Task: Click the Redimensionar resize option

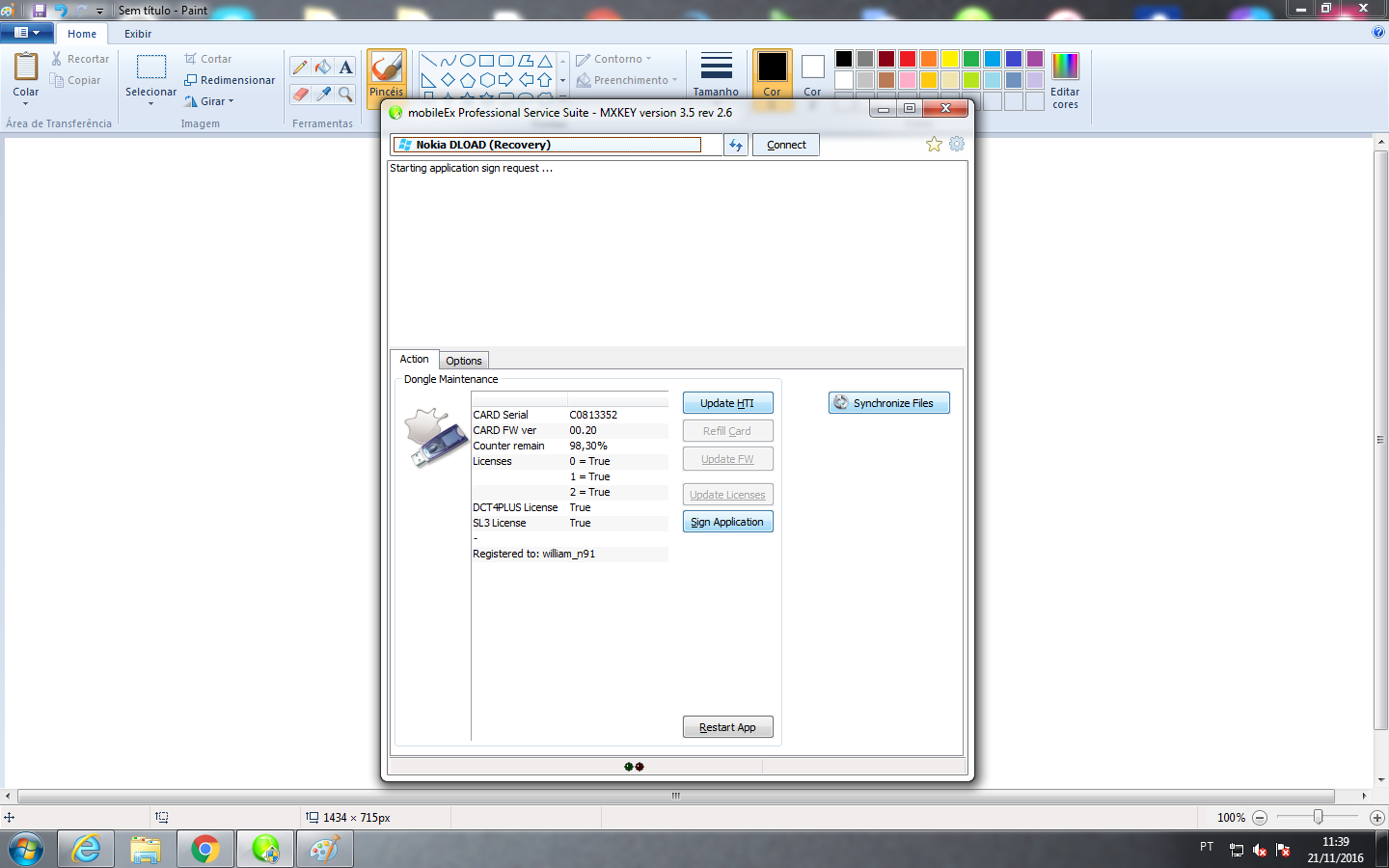Action: point(230,80)
